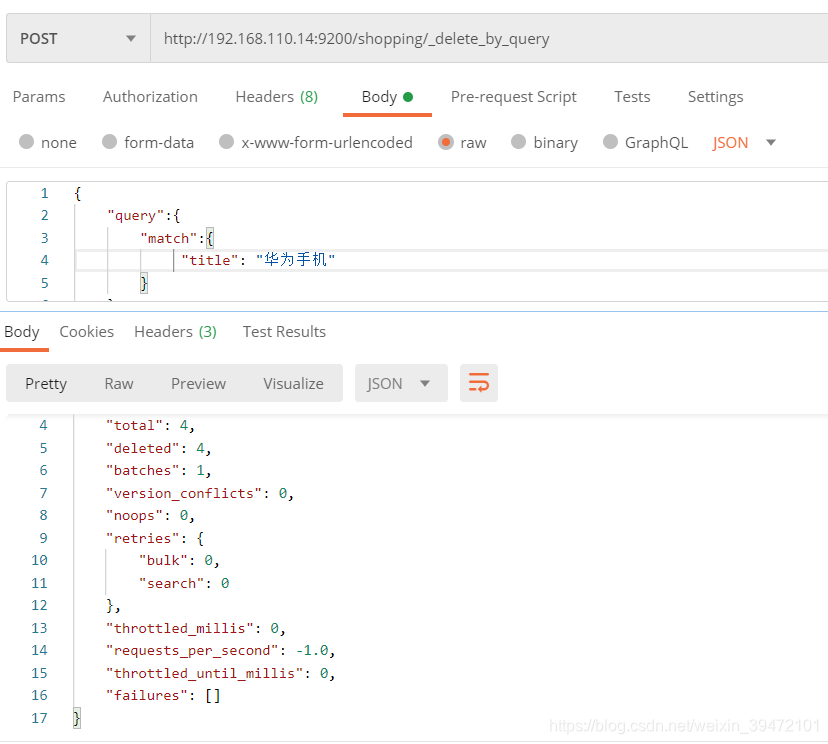
Task: Switch to the Params tab
Action: pyautogui.click(x=39, y=97)
